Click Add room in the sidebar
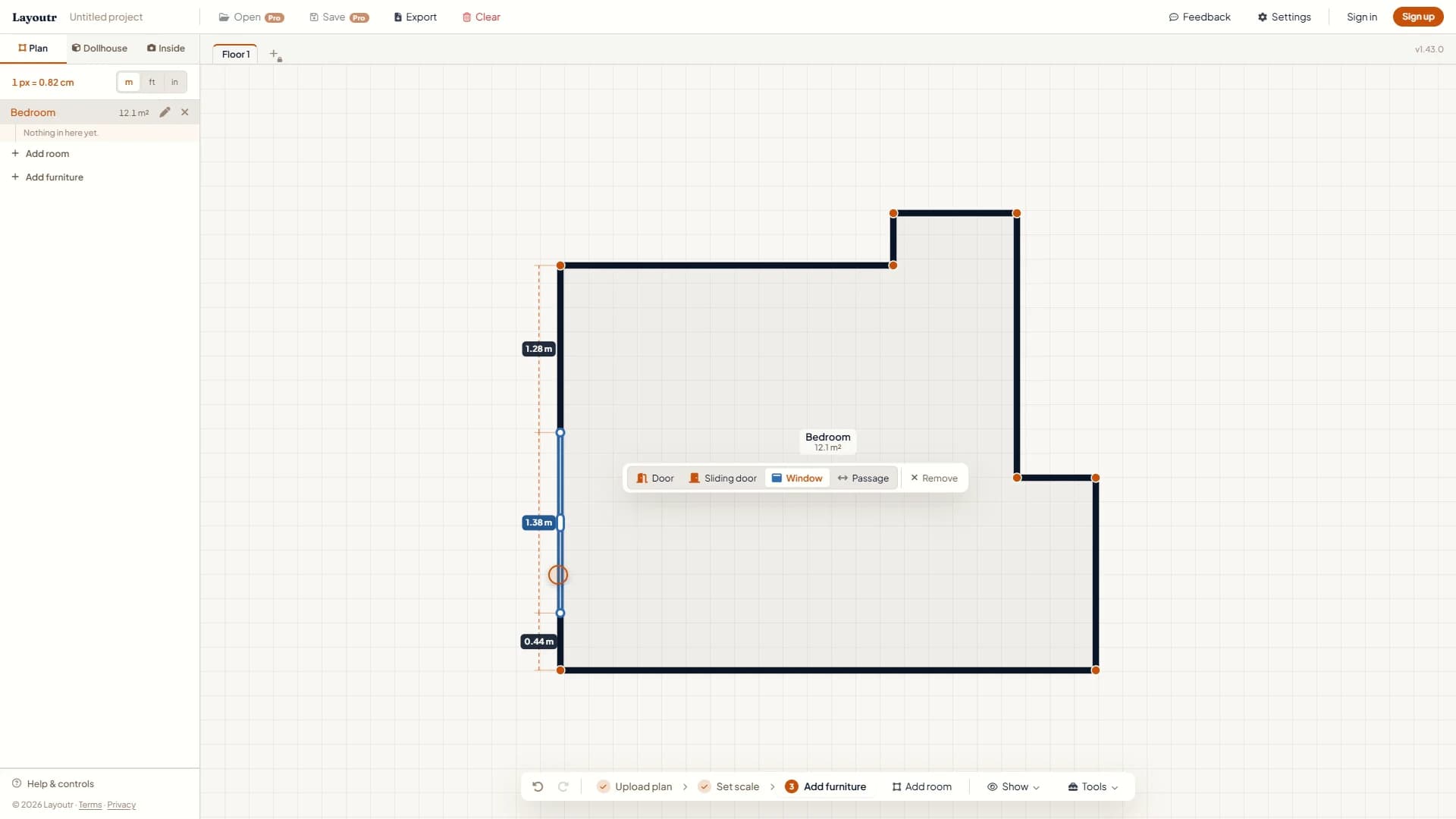 coord(40,153)
